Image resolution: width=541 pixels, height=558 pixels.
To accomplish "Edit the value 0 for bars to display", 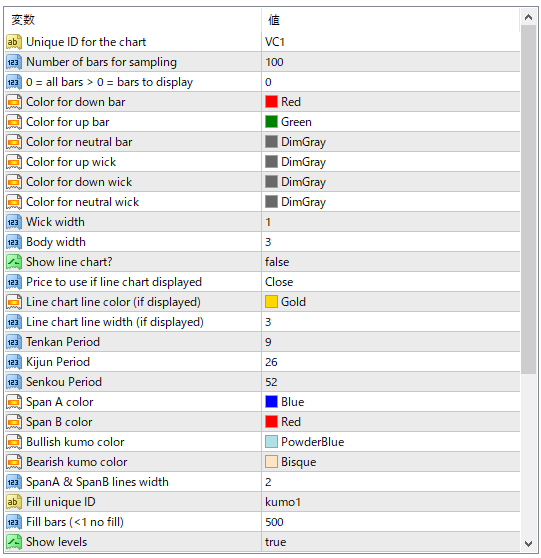I will coord(391,82).
